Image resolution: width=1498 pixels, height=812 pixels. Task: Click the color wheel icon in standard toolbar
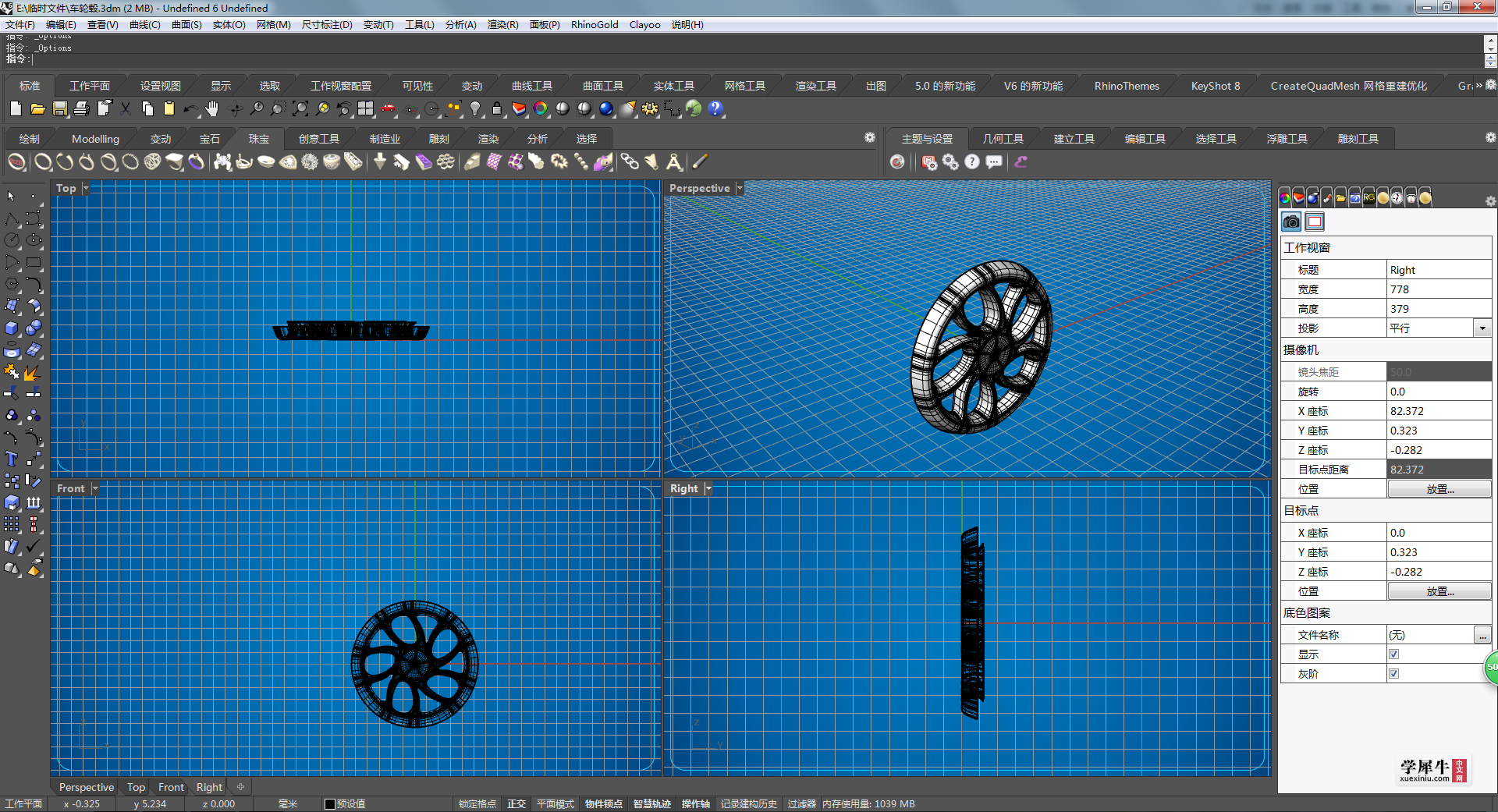[540, 109]
